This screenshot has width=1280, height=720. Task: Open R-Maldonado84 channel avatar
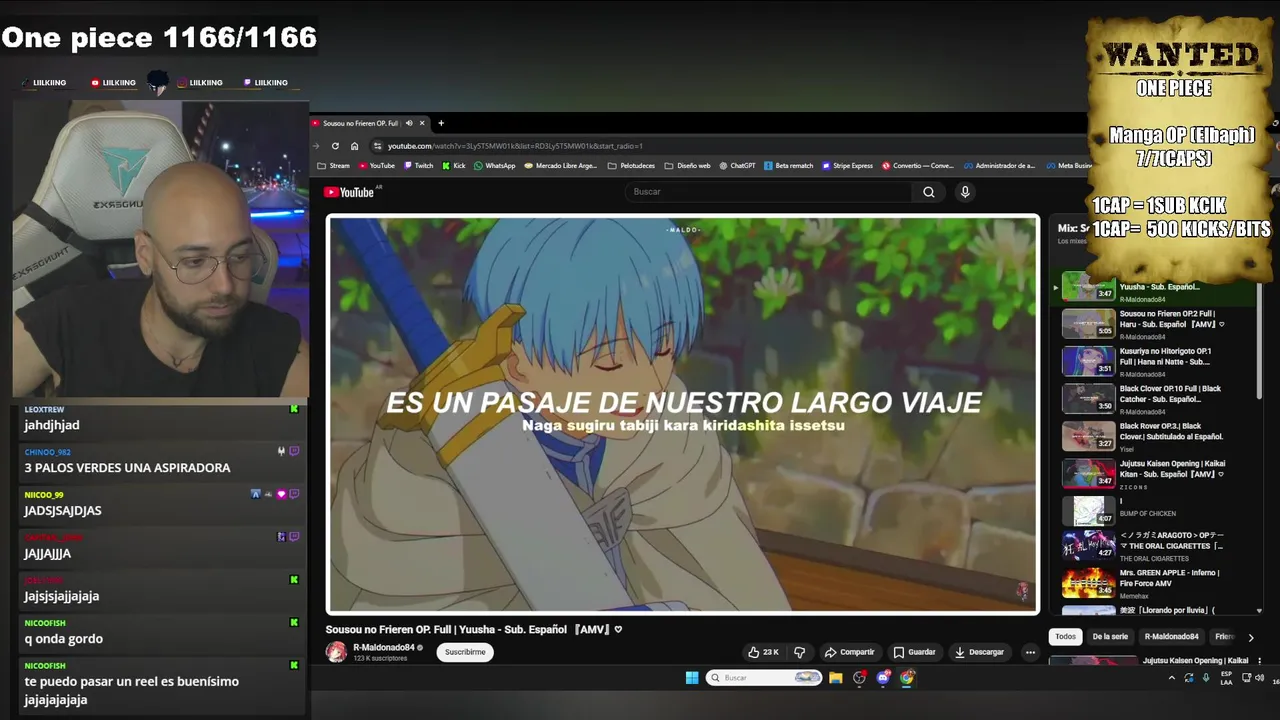point(336,652)
